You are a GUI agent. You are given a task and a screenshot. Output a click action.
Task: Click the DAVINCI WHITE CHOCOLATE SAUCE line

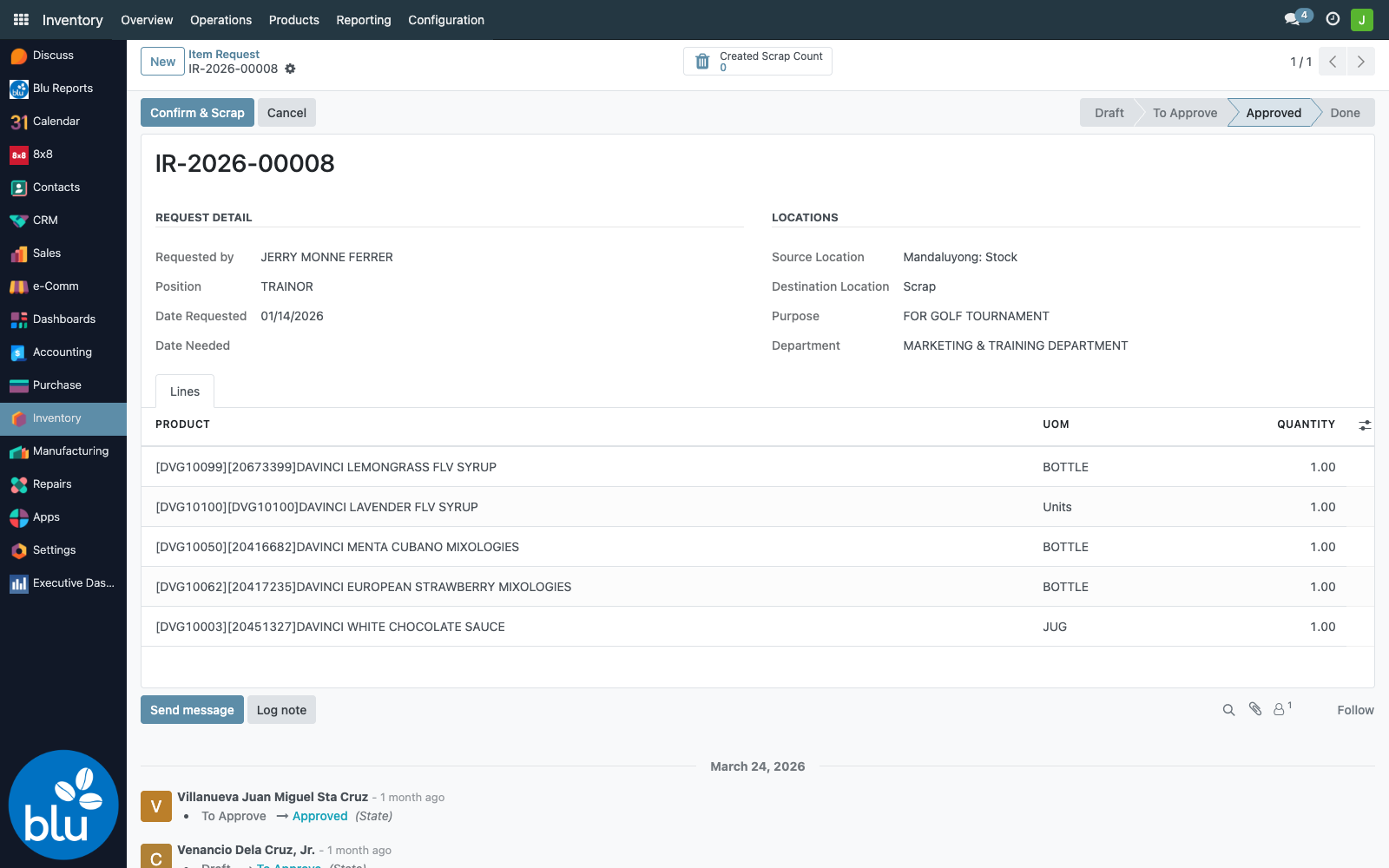tap(757, 627)
